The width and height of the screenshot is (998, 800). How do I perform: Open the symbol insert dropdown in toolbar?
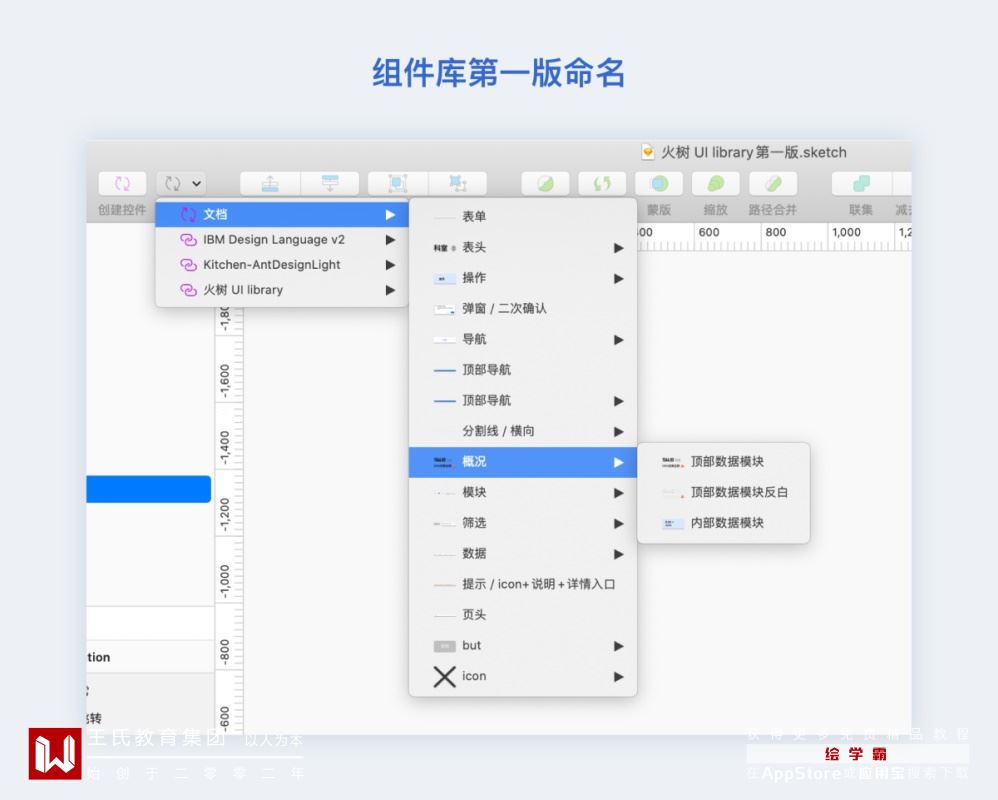point(181,184)
